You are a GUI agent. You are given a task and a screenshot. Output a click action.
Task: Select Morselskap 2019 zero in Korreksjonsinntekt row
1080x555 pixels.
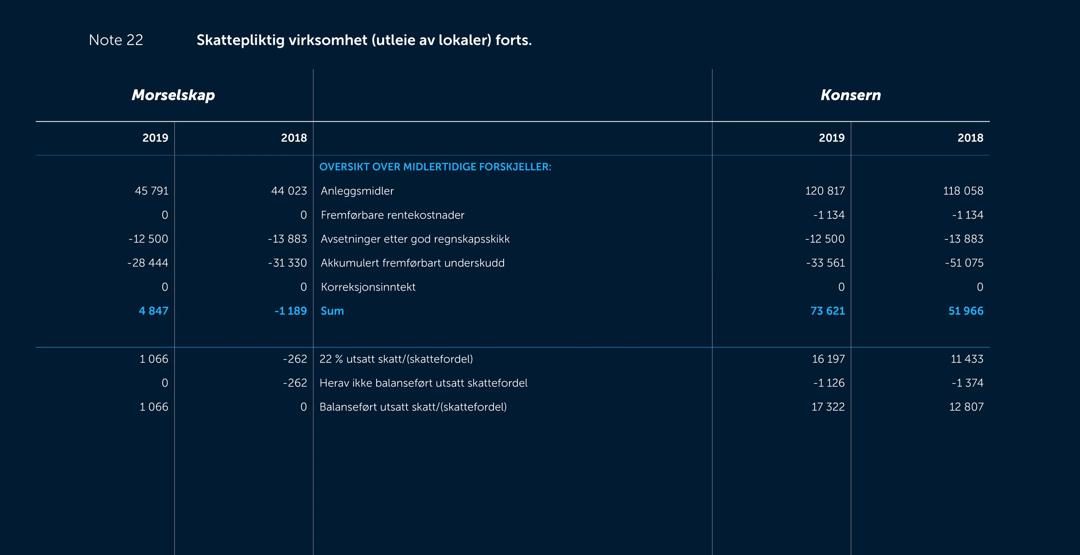pyautogui.click(x=165, y=287)
